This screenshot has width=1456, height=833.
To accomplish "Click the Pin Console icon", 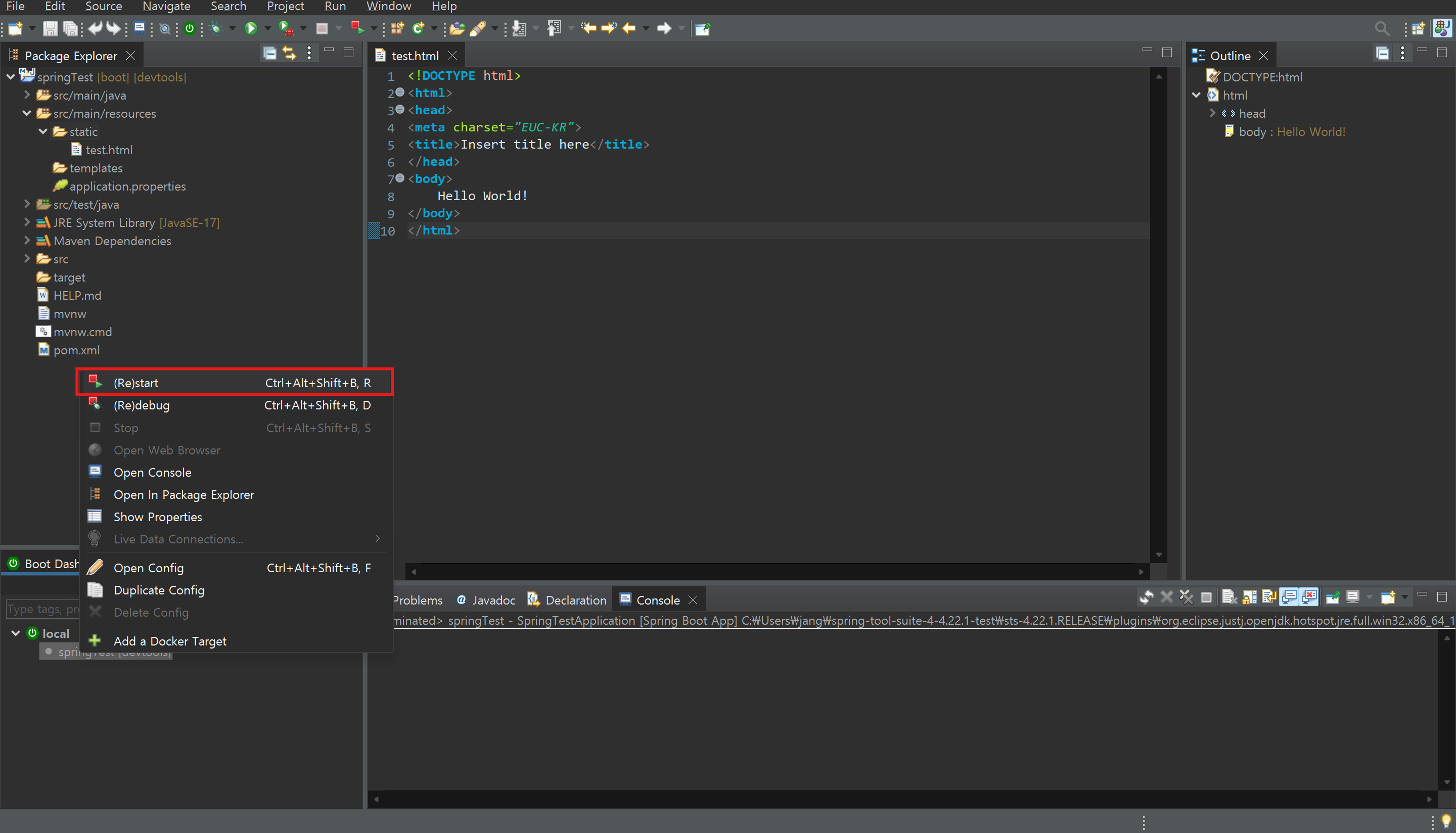I will point(1333,598).
